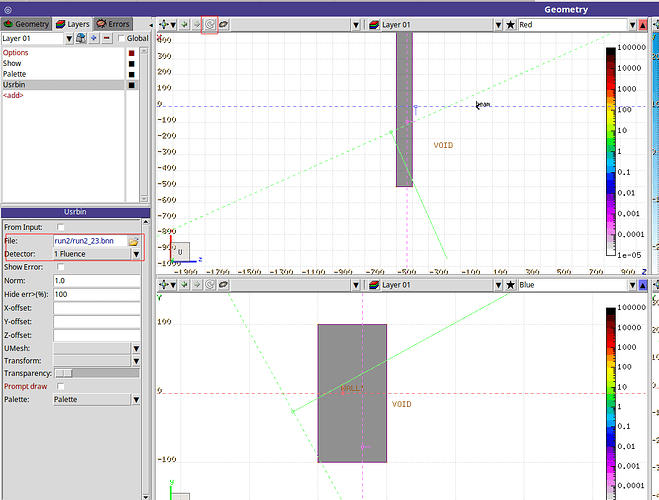Remove layer with the red minus icon
The width and height of the screenshot is (659, 500).
pos(106,39)
